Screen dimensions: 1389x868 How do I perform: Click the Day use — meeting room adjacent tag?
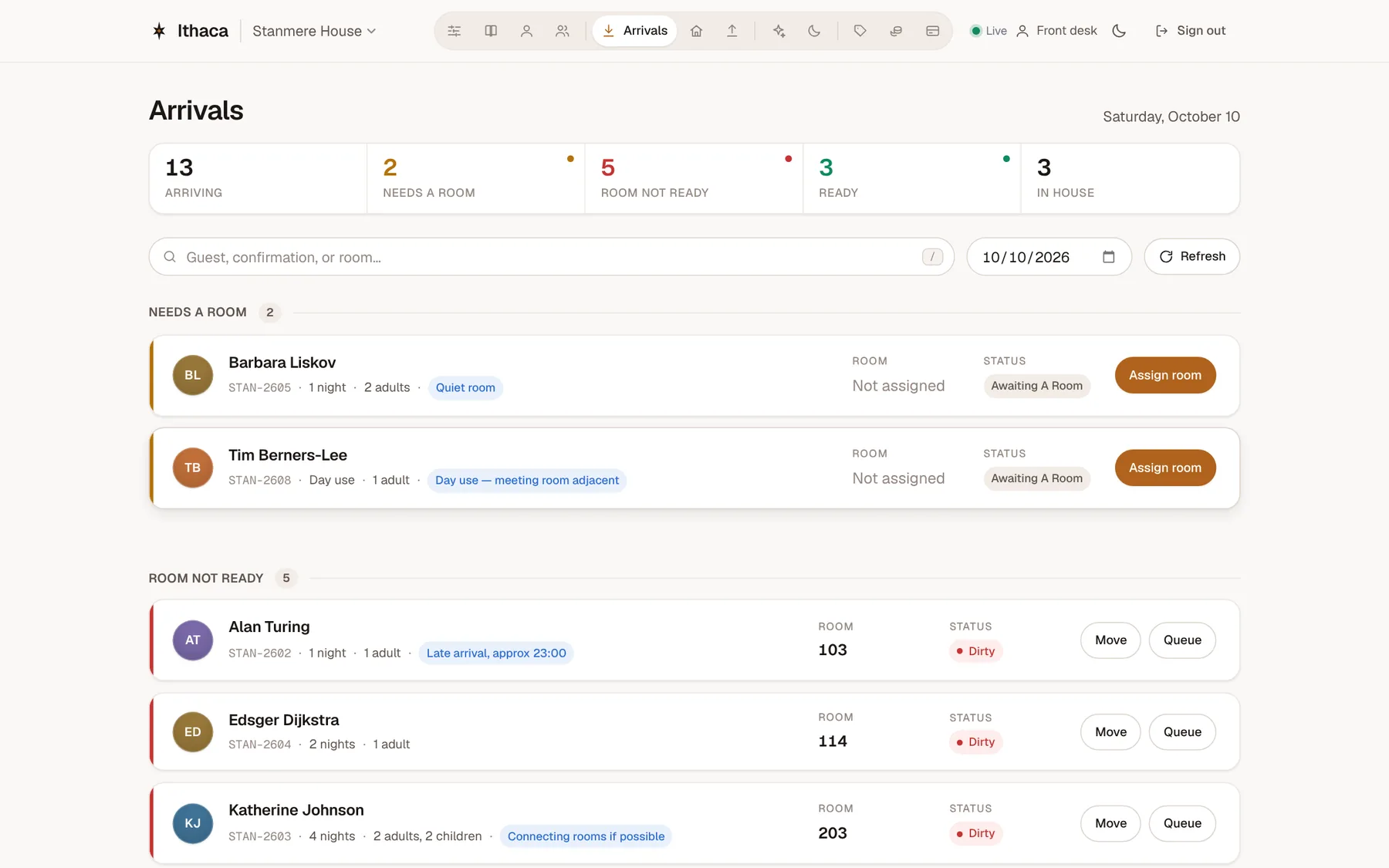point(527,480)
